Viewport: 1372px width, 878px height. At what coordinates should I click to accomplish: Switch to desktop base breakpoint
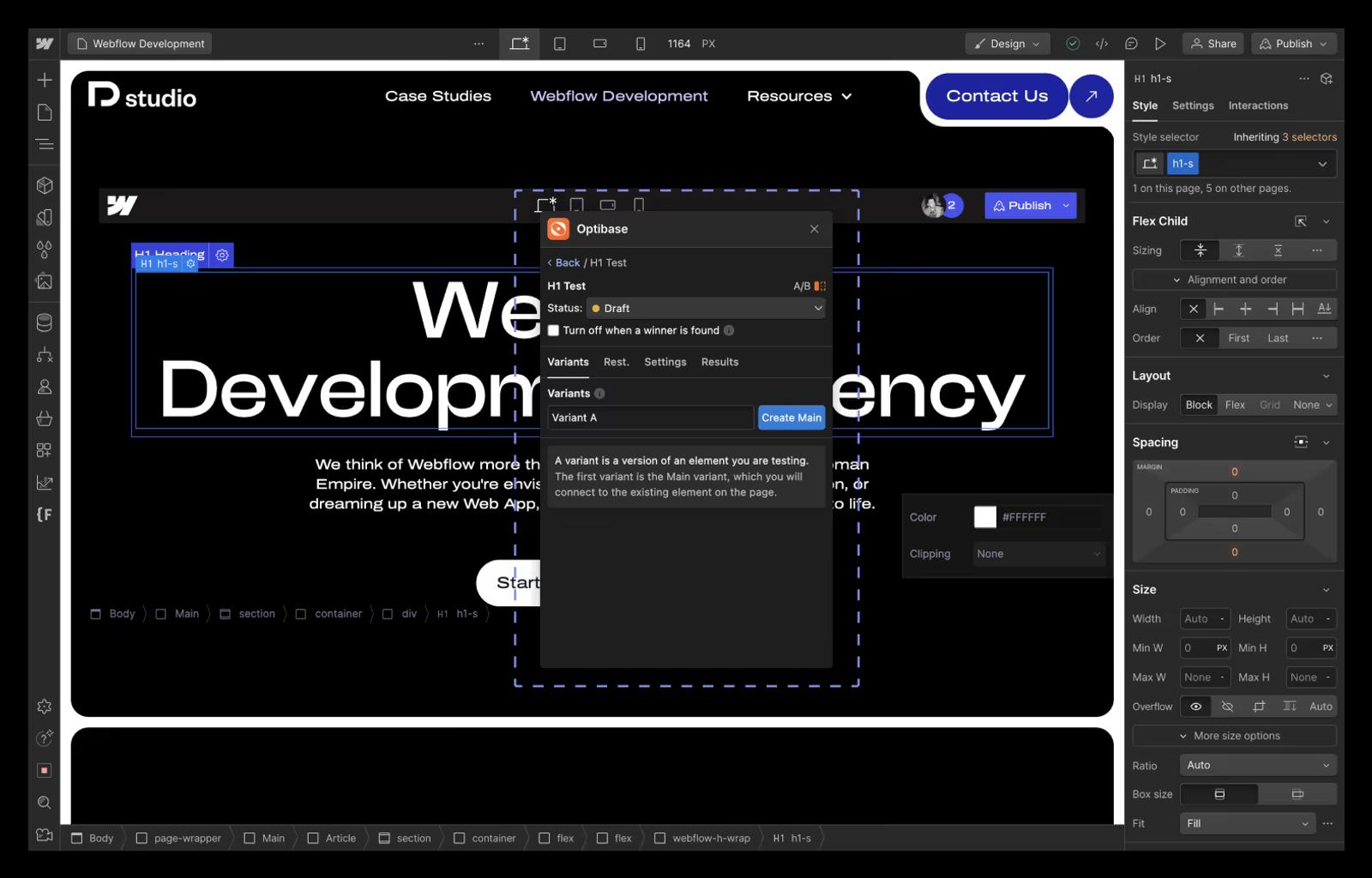tap(520, 44)
